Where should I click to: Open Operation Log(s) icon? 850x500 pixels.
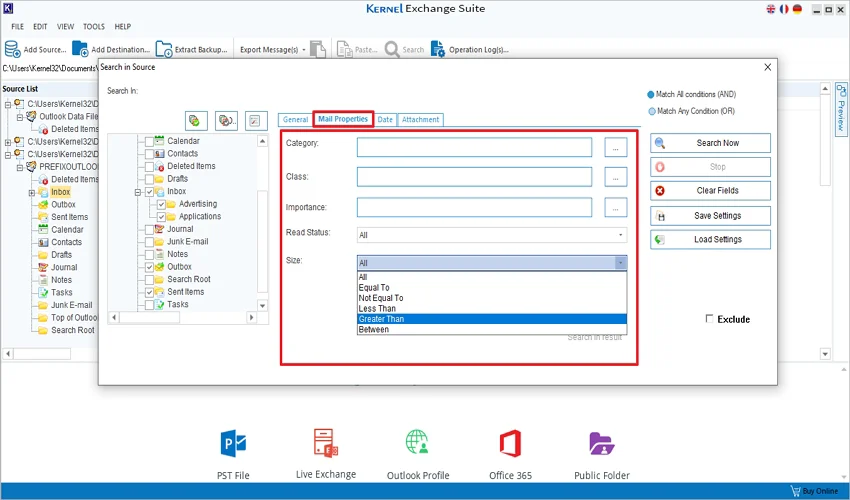click(438, 49)
